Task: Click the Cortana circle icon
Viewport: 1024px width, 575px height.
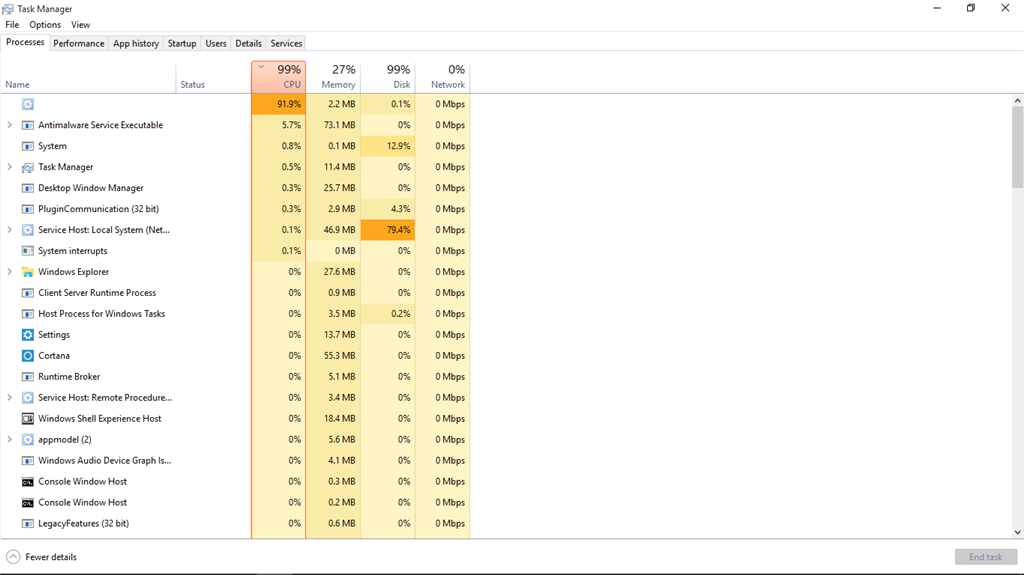Action: pos(27,355)
